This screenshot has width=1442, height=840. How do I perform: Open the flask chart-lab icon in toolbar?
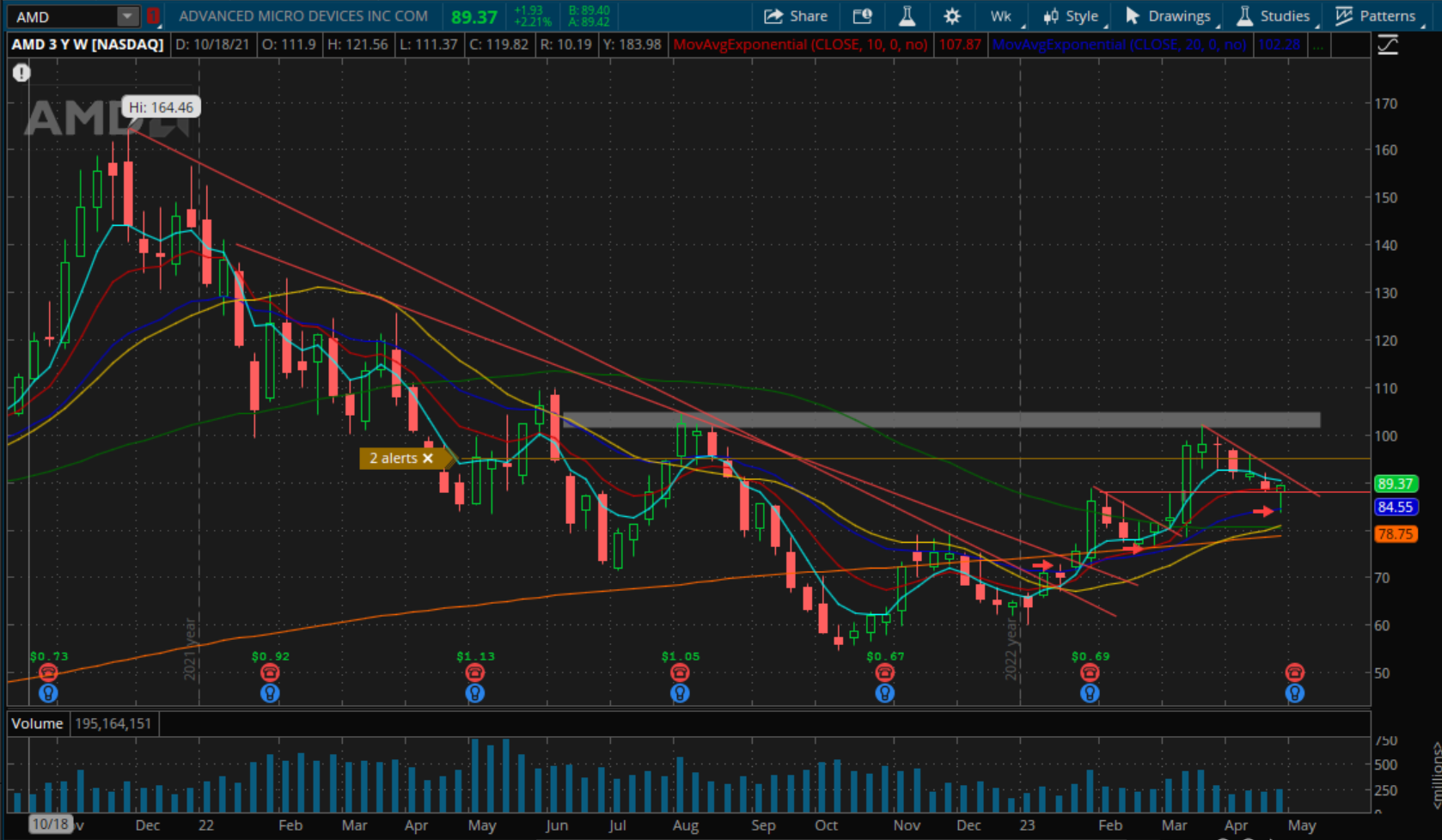[x=907, y=16]
